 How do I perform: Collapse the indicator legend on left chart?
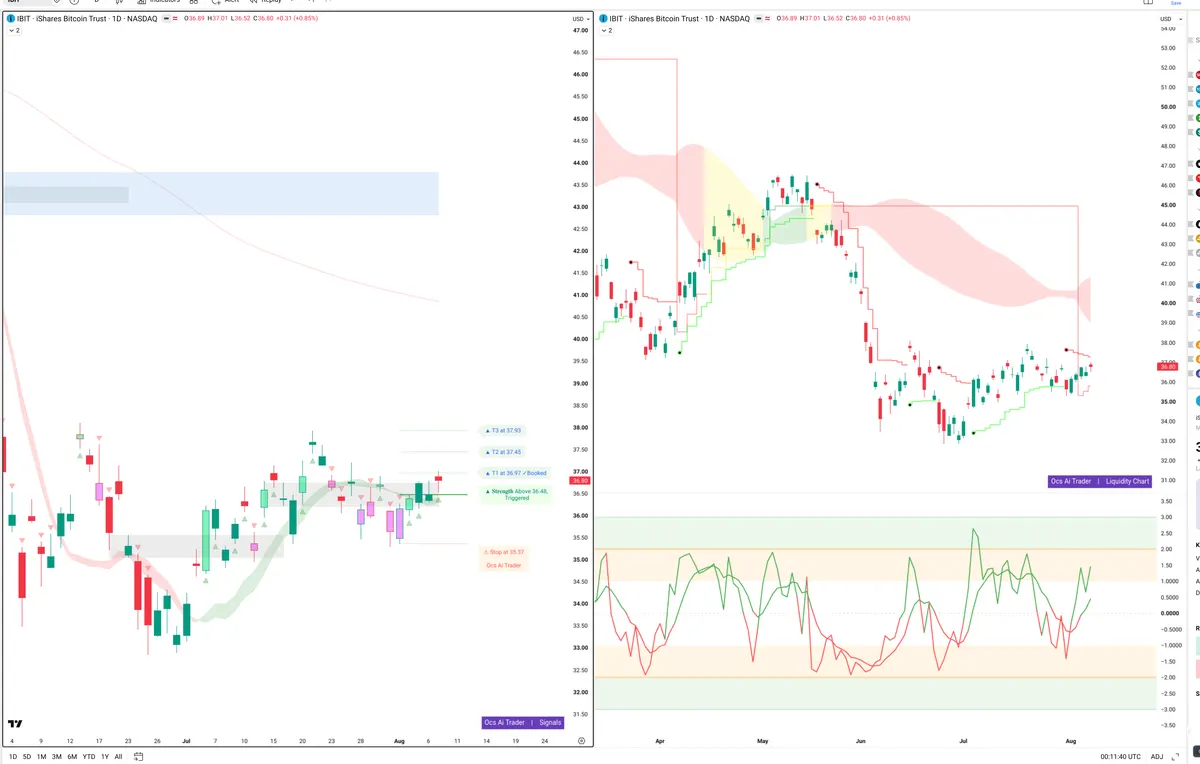tap(14, 31)
